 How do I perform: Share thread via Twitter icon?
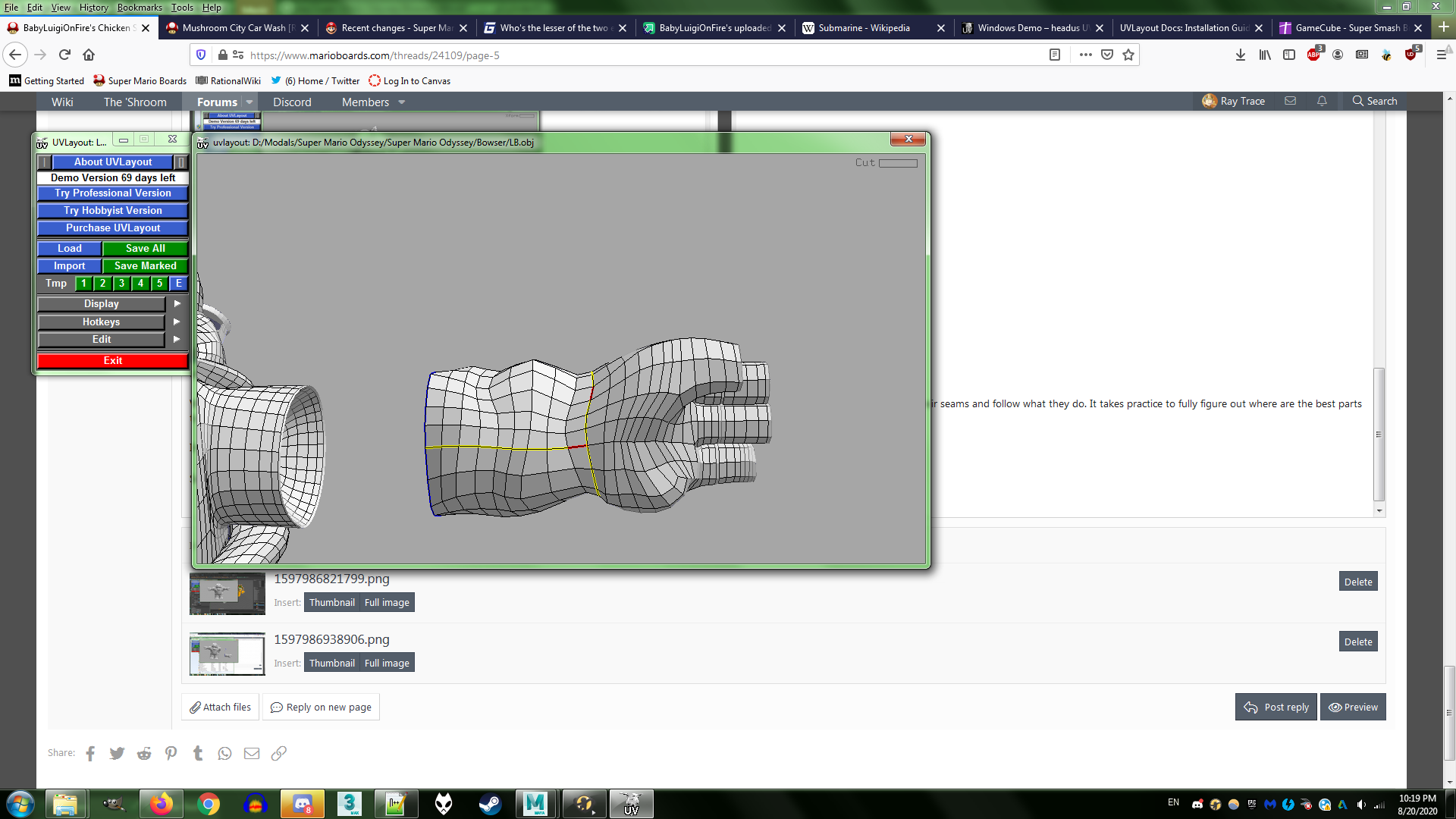117,753
